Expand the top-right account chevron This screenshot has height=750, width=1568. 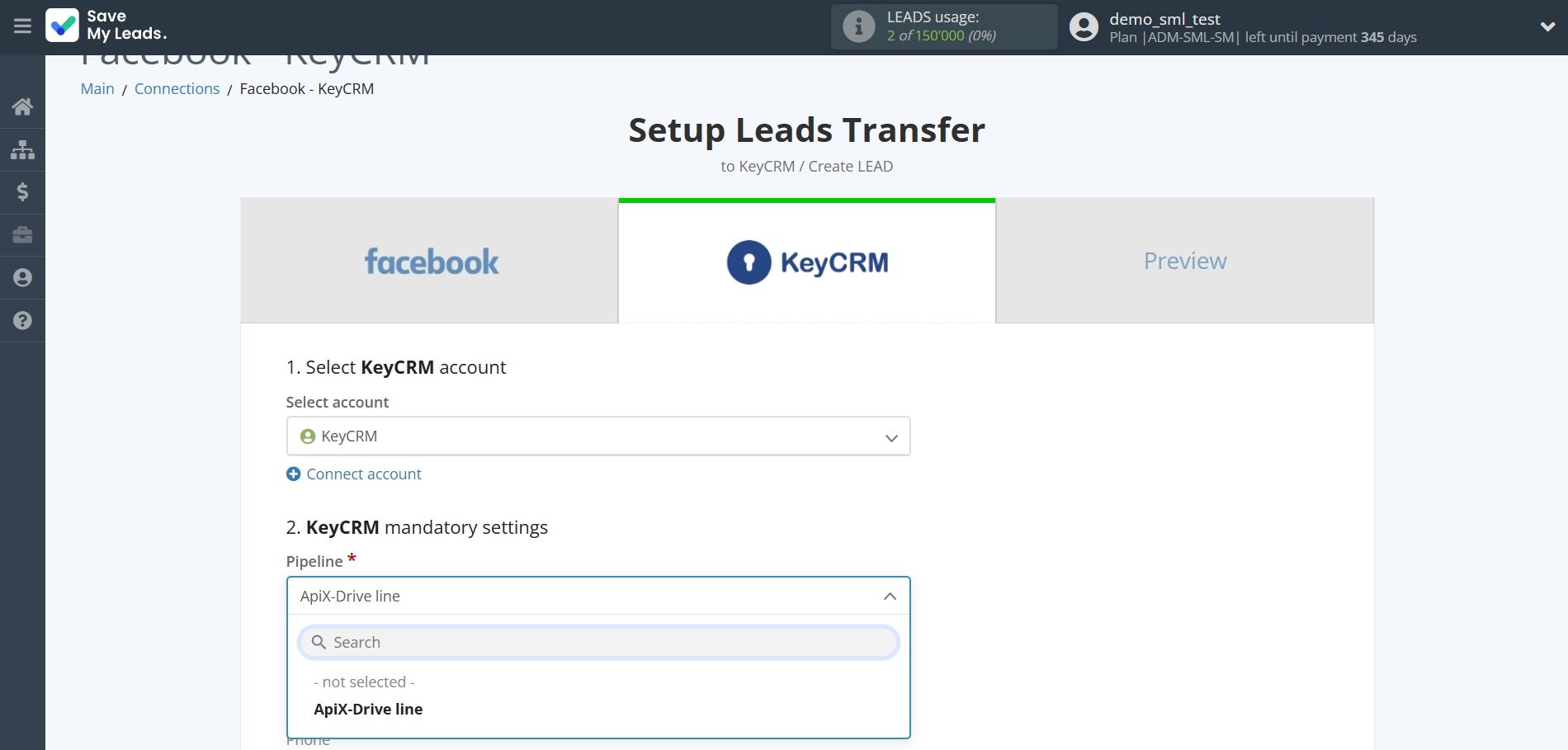click(1547, 26)
